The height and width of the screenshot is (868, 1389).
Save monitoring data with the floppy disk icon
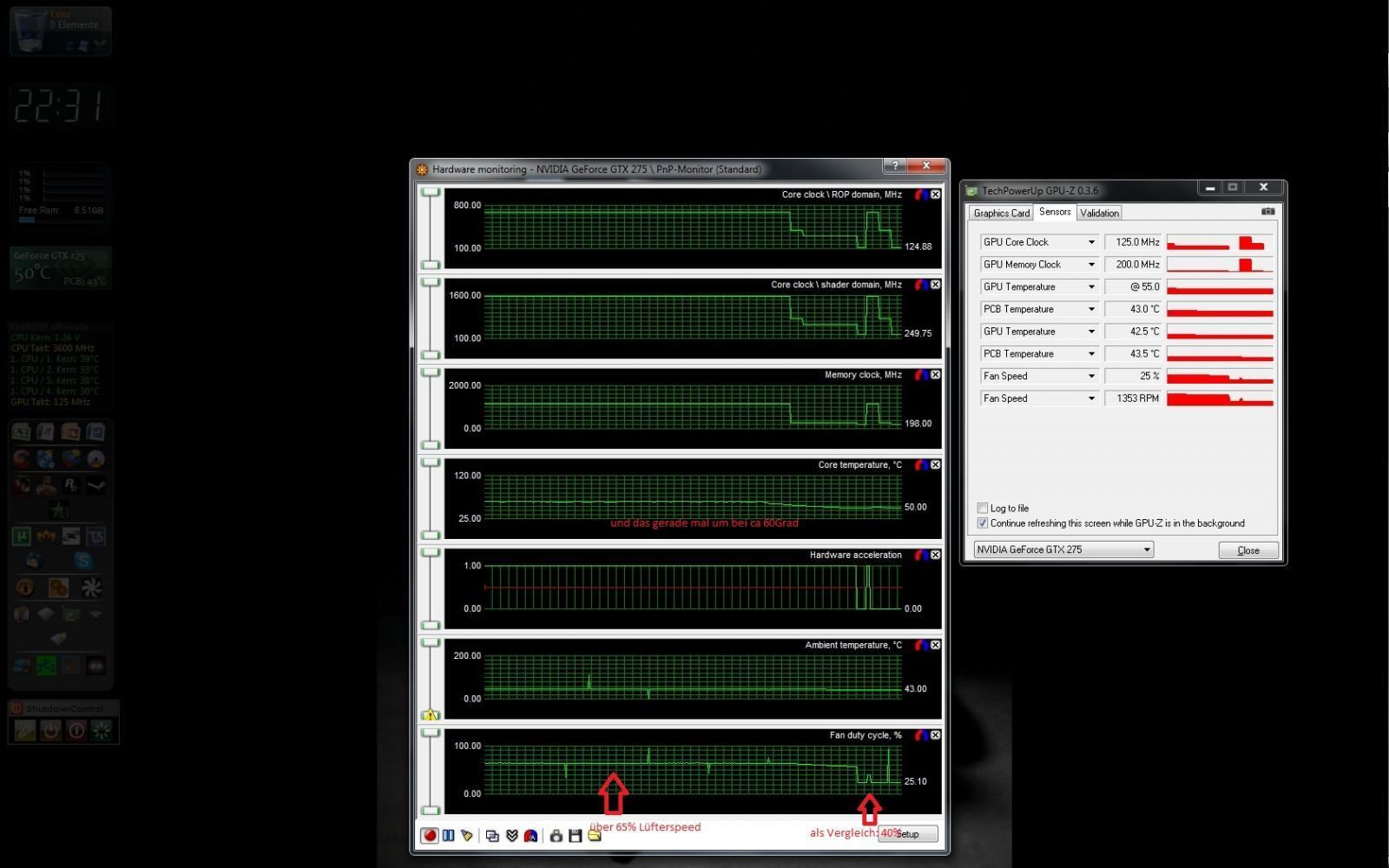click(575, 836)
